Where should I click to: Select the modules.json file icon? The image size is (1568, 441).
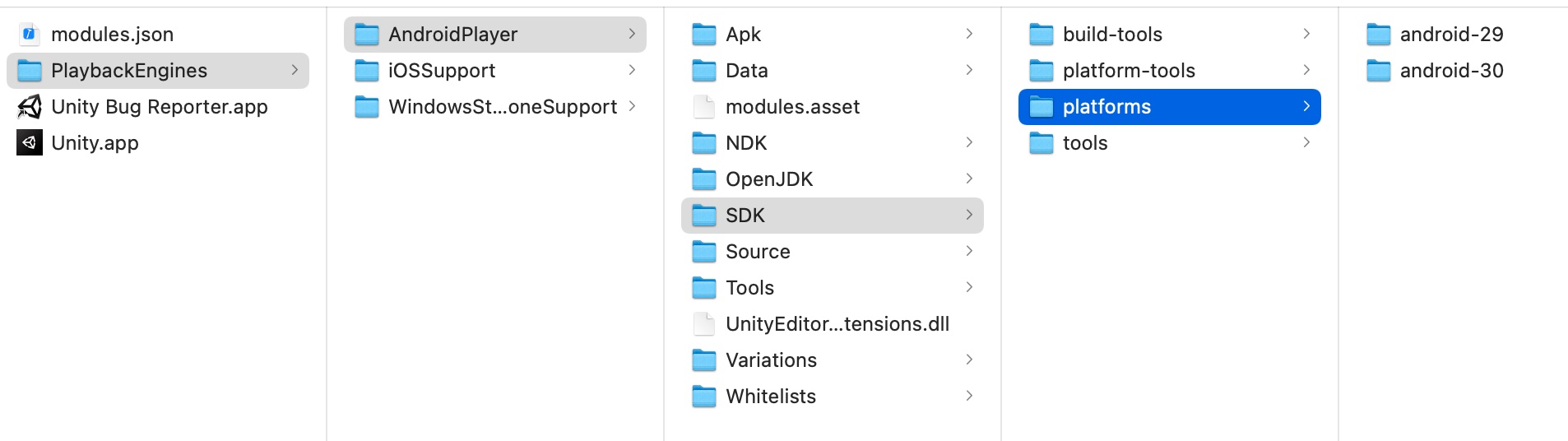click(30, 35)
